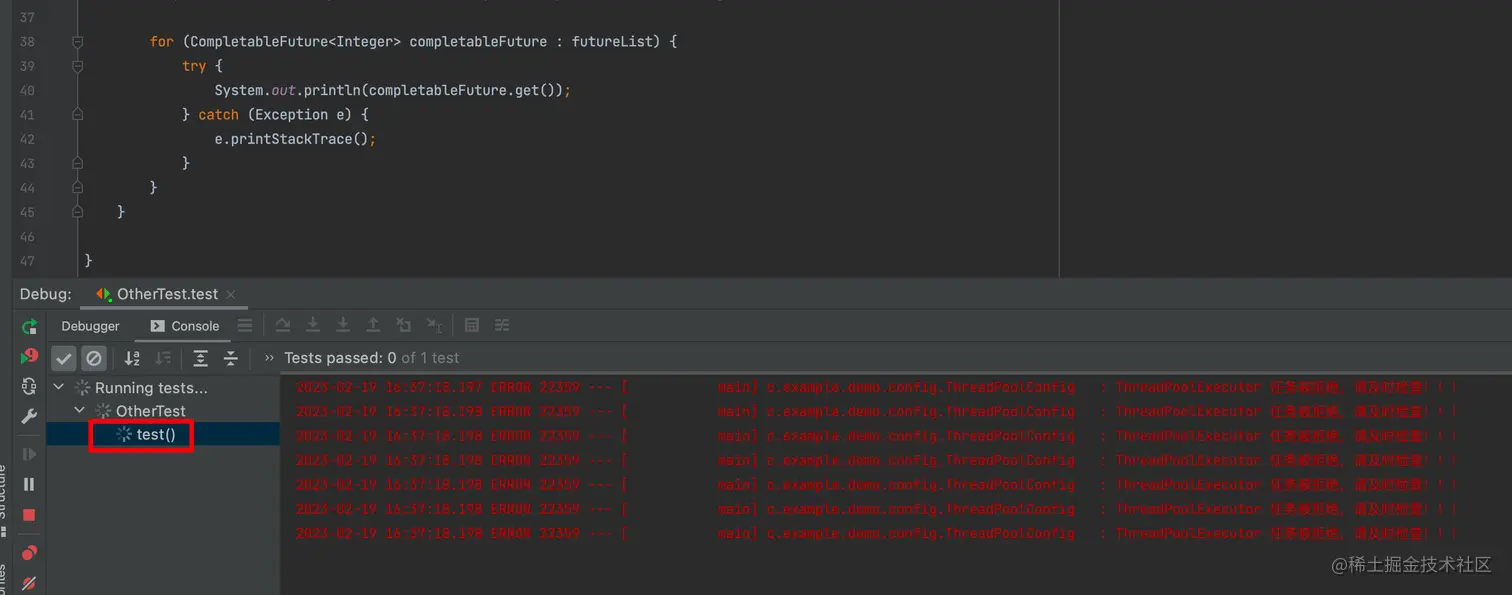Click futureList variable in for loop
This screenshot has width=1512, height=595.
point(612,42)
